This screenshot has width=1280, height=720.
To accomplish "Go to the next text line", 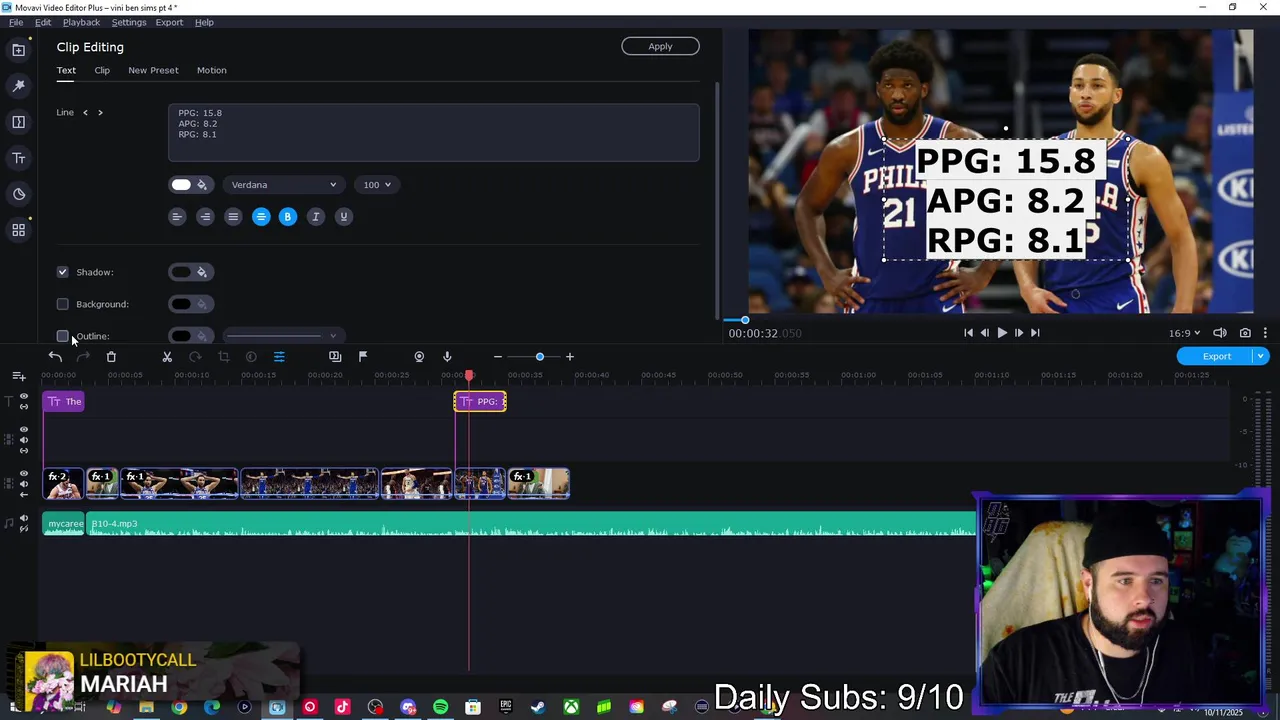I will coord(100,113).
